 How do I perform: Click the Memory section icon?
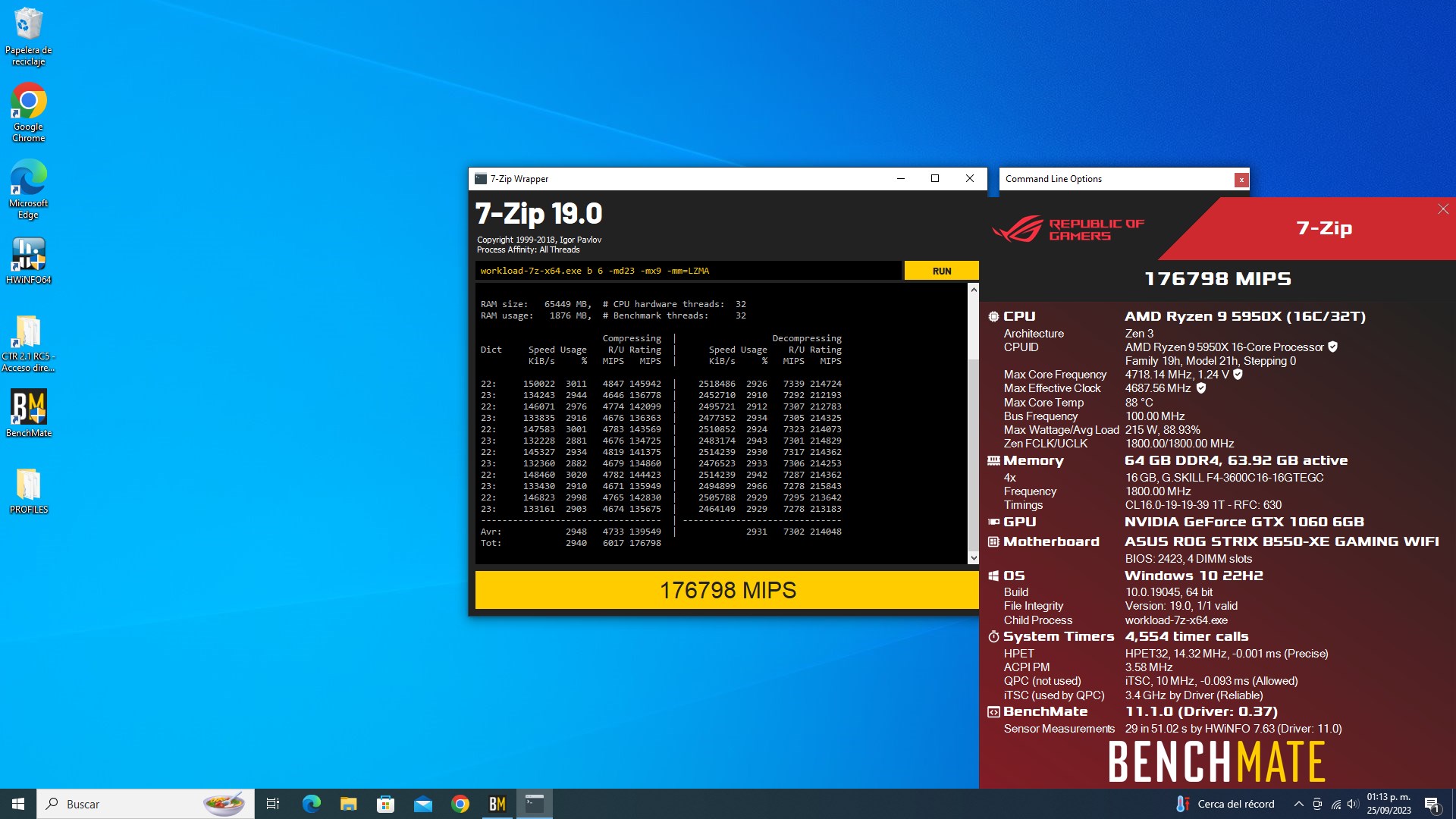point(993,460)
